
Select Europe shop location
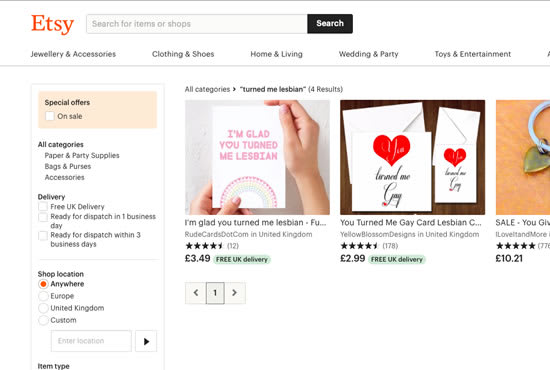[43, 296]
